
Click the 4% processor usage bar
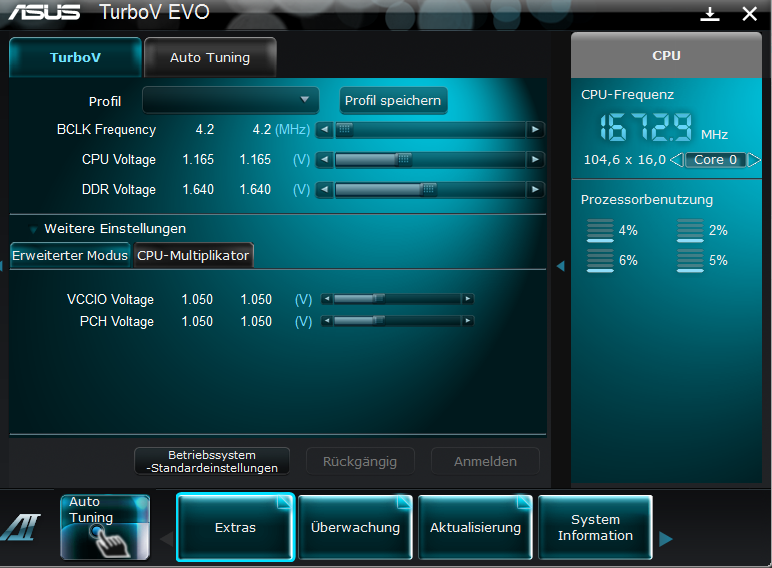click(600, 230)
